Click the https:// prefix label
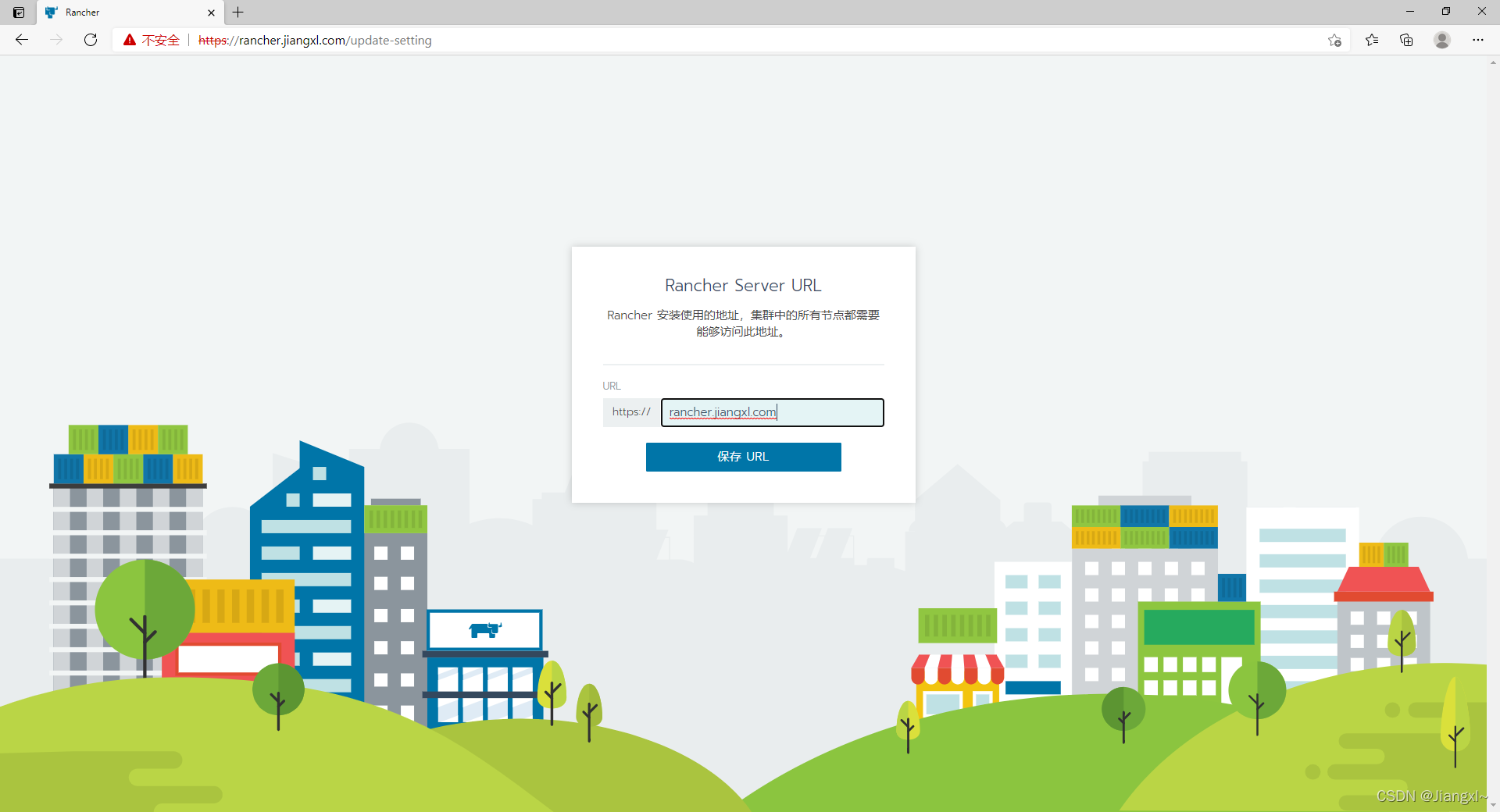 (x=631, y=412)
